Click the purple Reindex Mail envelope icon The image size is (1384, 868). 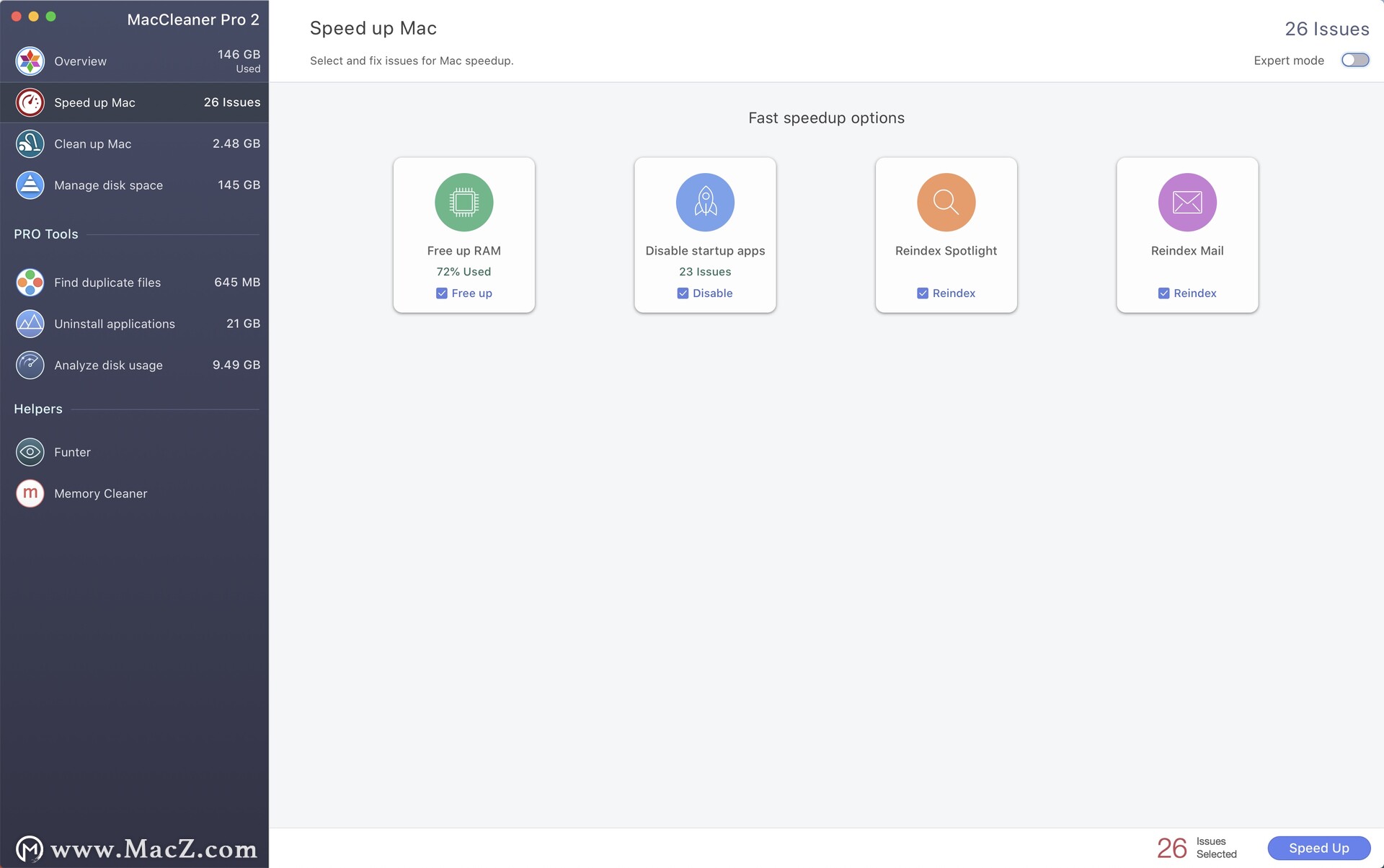tap(1187, 203)
